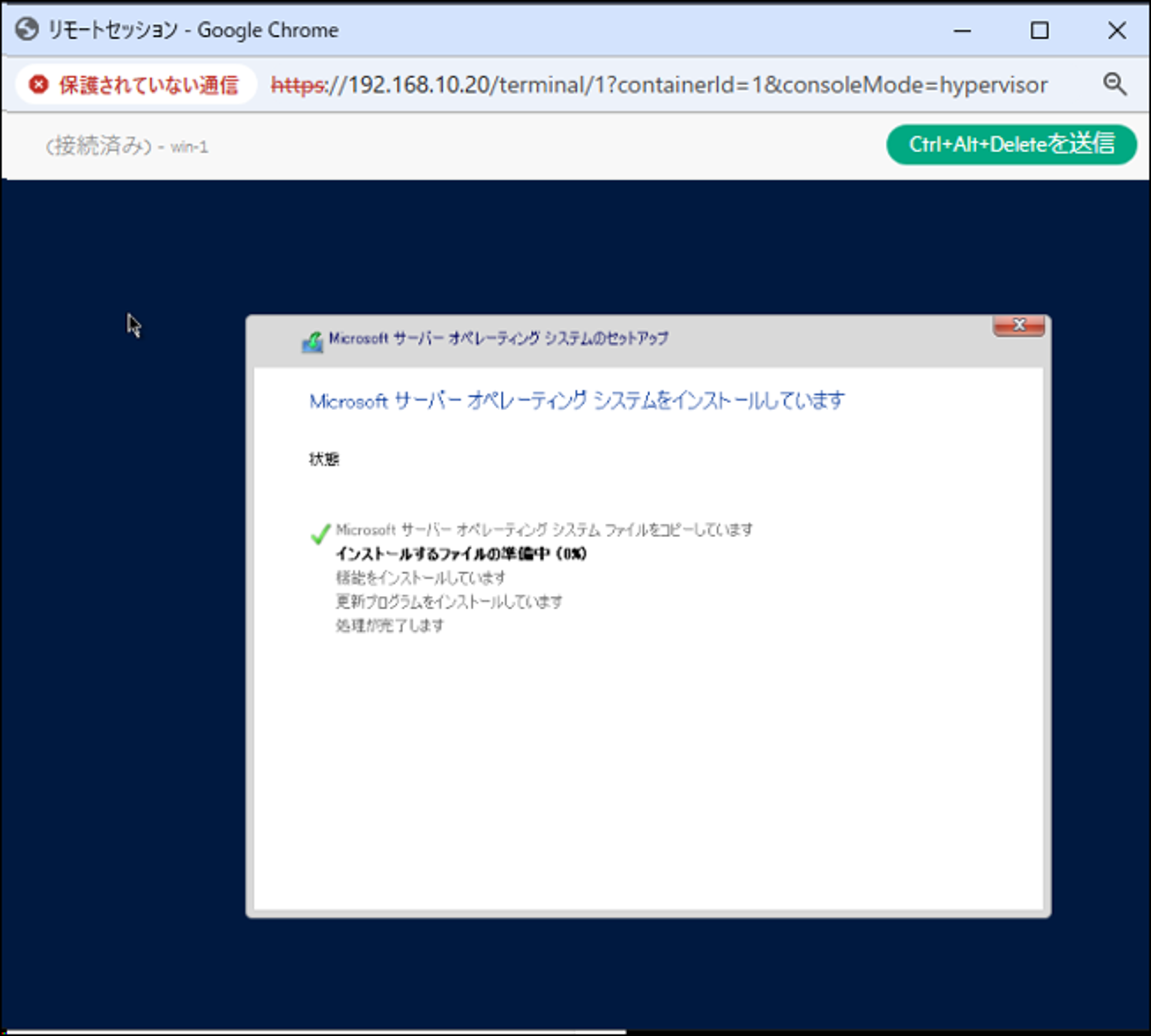
Task: Close the Microsoft server setup dialog
Action: coord(1018,326)
